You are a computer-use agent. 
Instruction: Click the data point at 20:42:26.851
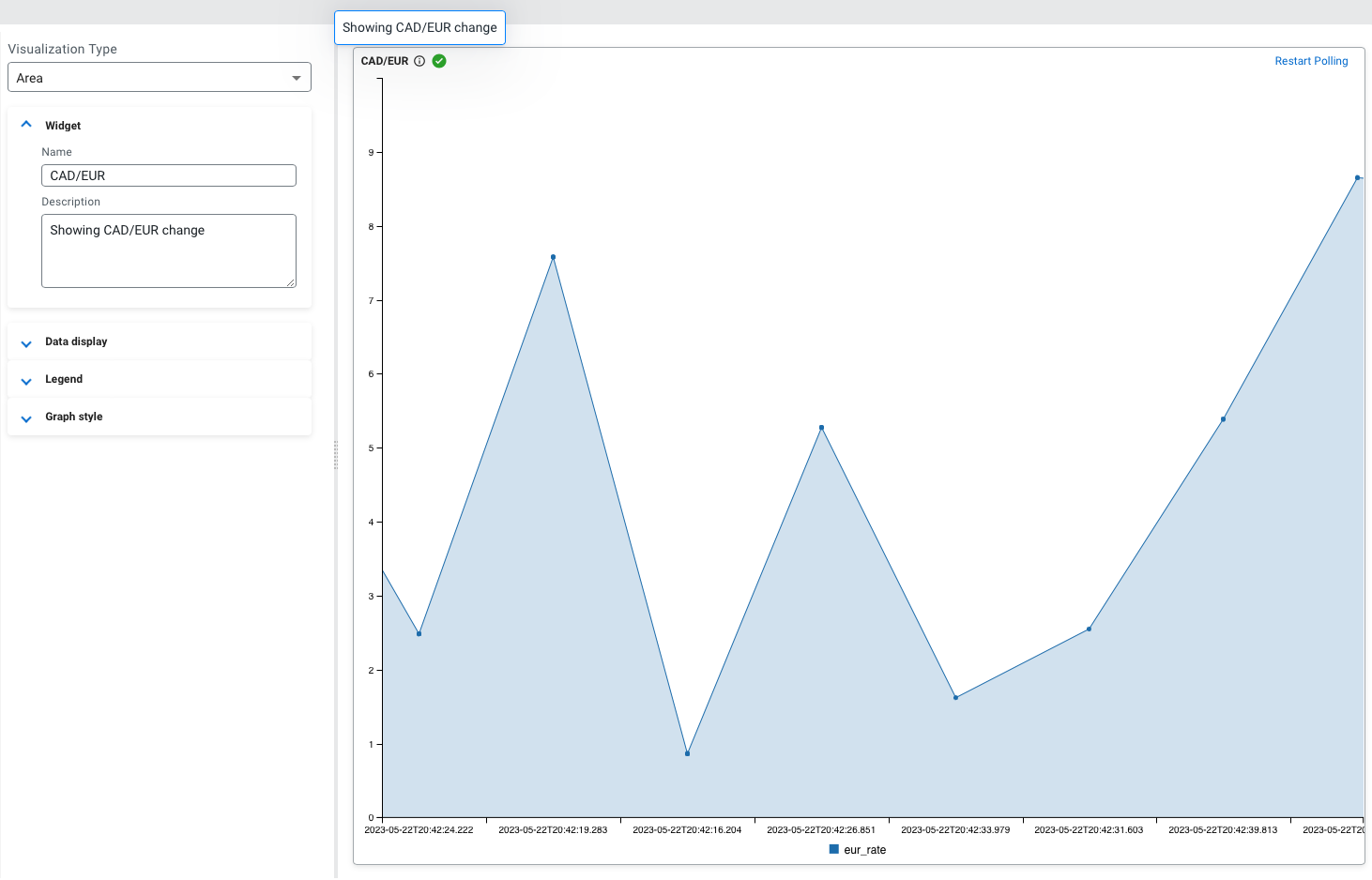coord(821,428)
